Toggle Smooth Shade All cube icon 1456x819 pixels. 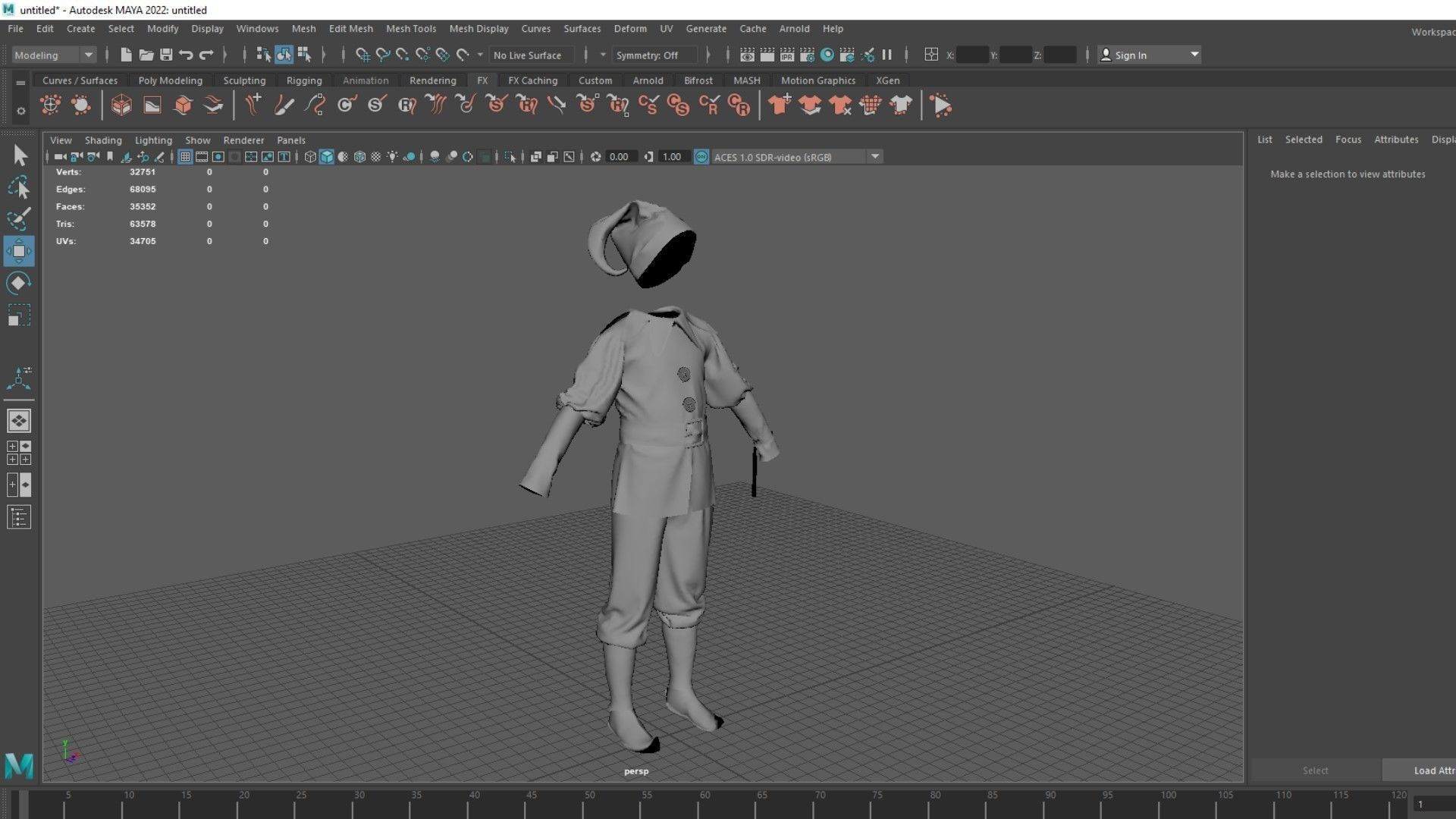[327, 157]
